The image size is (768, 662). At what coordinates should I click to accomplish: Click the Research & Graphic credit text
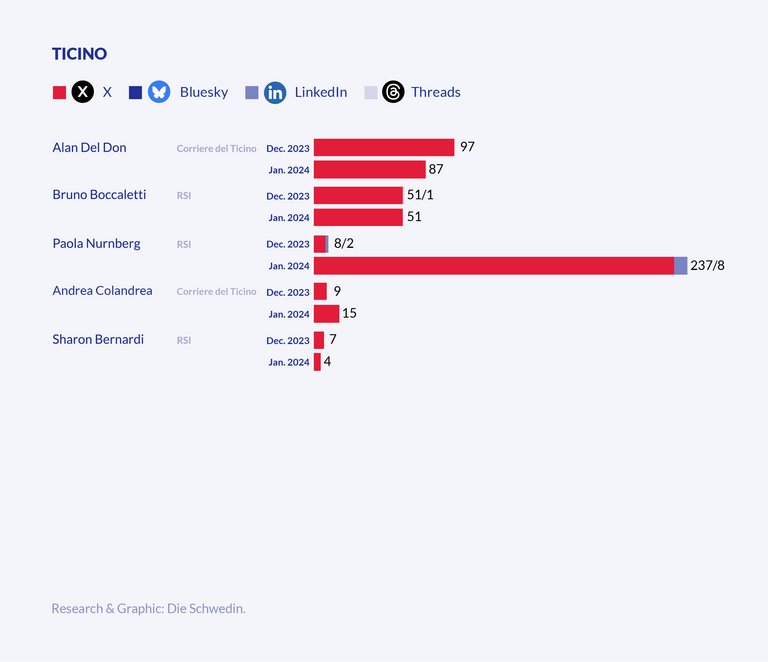click(x=148, y=608)
